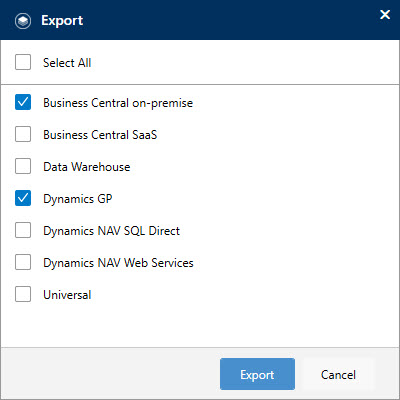Click the 'Dynamics NAV SQL Direct' label
This screenshot has width=400, height=400.
pos(112,231)
